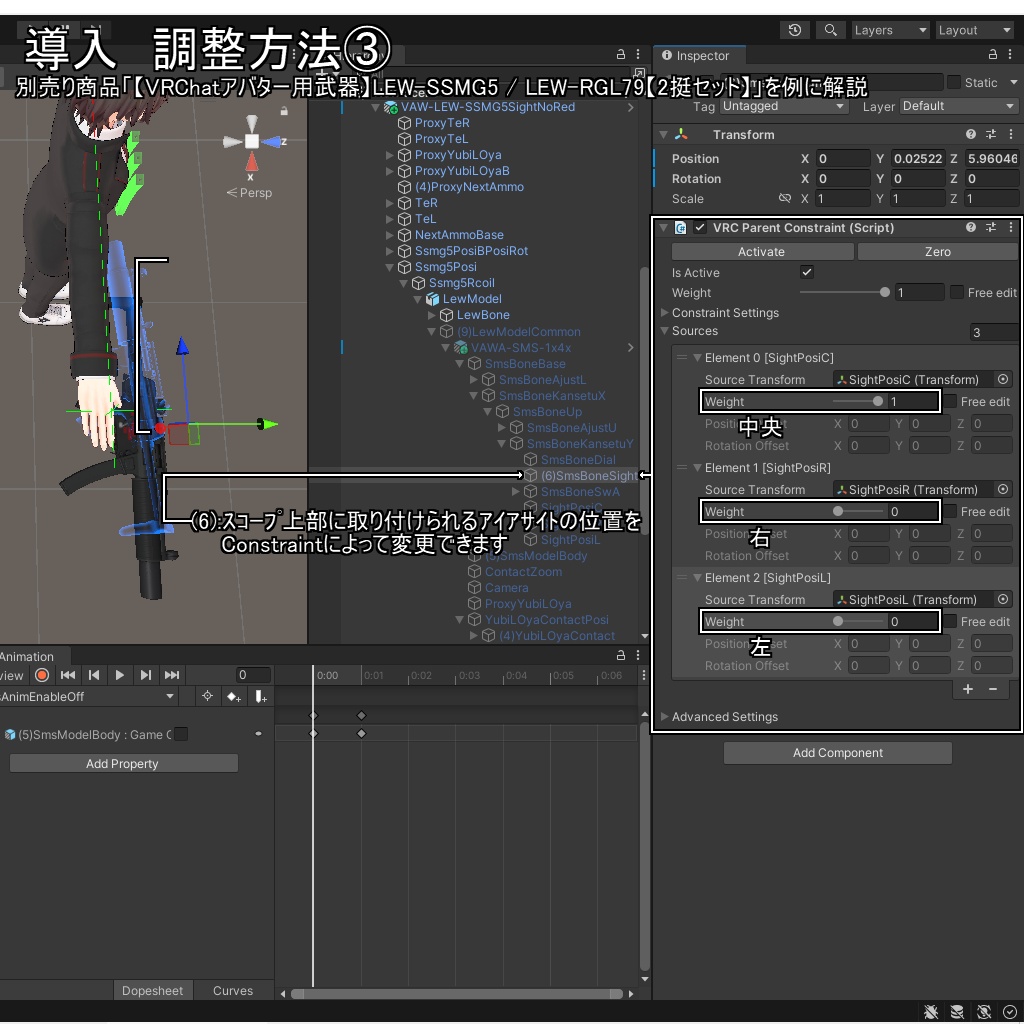
Task: Open the AnimEnableOff clip dropdown
Action: tap(88, 697)
